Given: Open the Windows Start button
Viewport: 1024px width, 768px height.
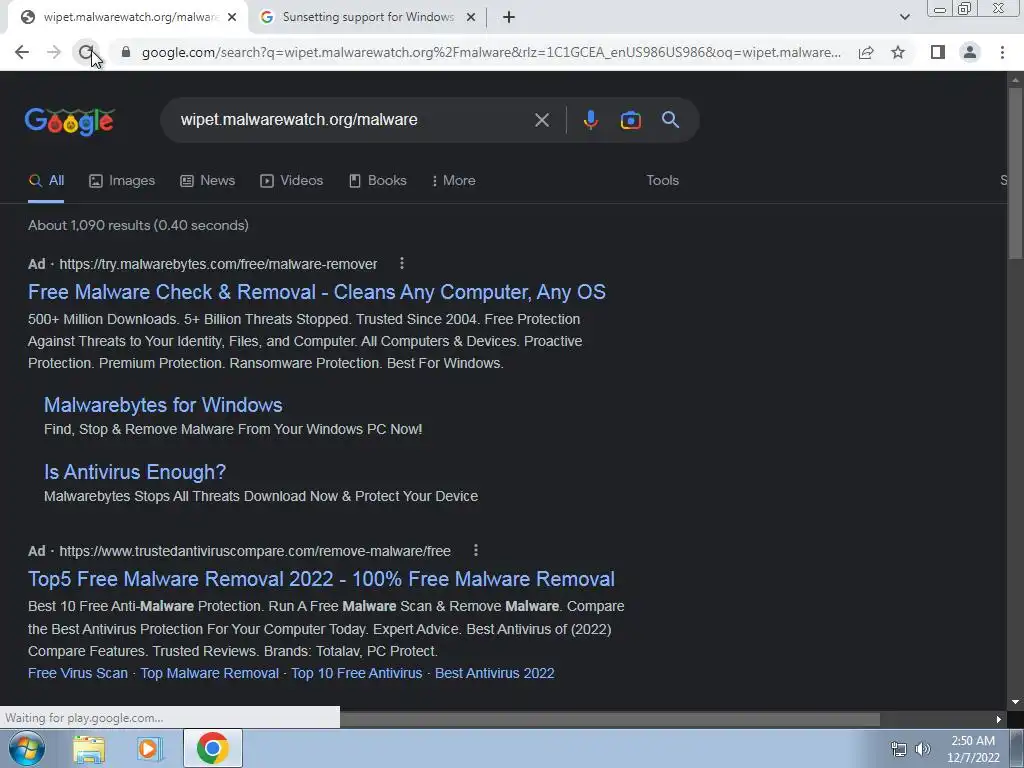Looking at the screenshot, I should (x=26, y=748).
